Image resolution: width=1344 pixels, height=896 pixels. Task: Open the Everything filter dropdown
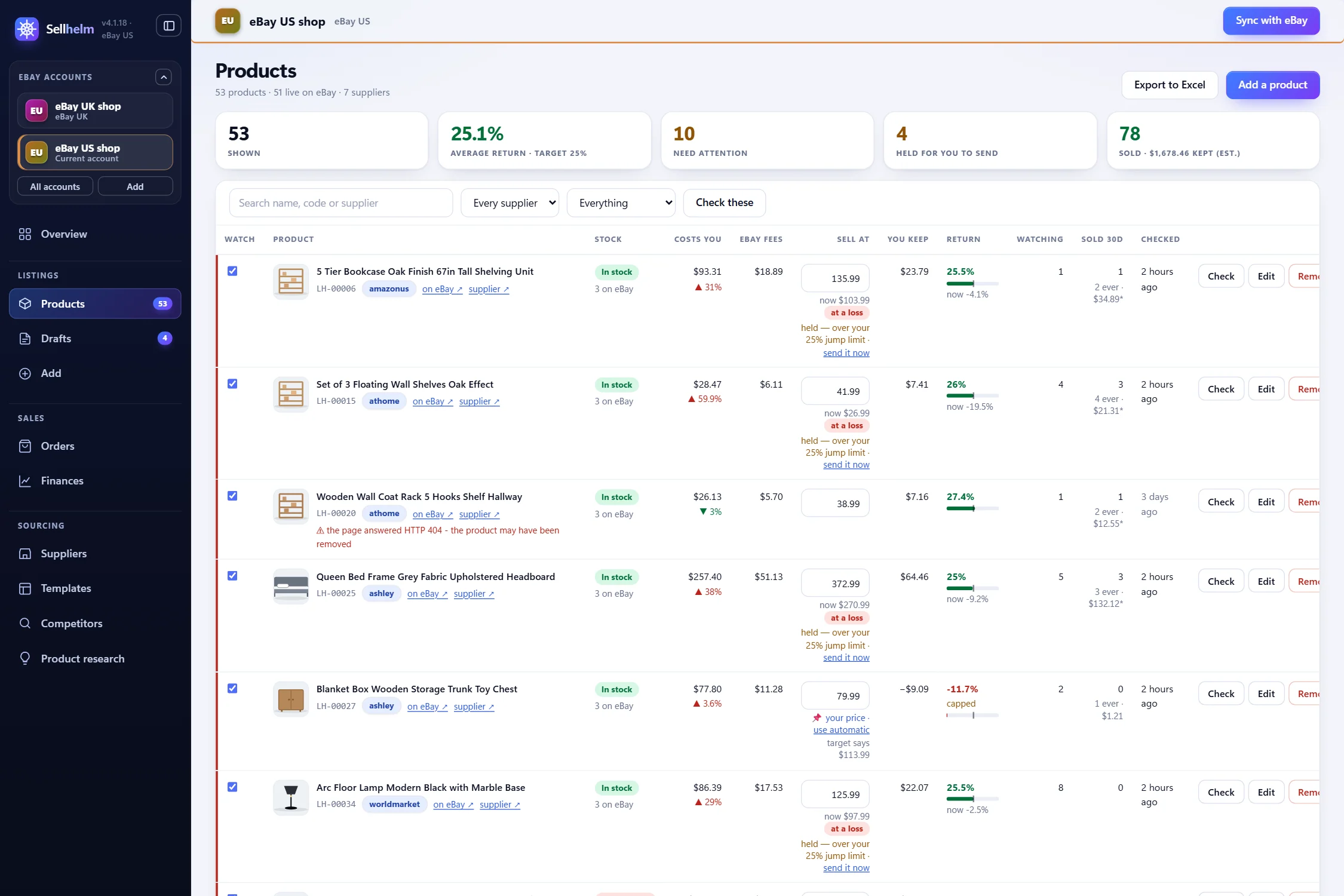pos(621,203)
